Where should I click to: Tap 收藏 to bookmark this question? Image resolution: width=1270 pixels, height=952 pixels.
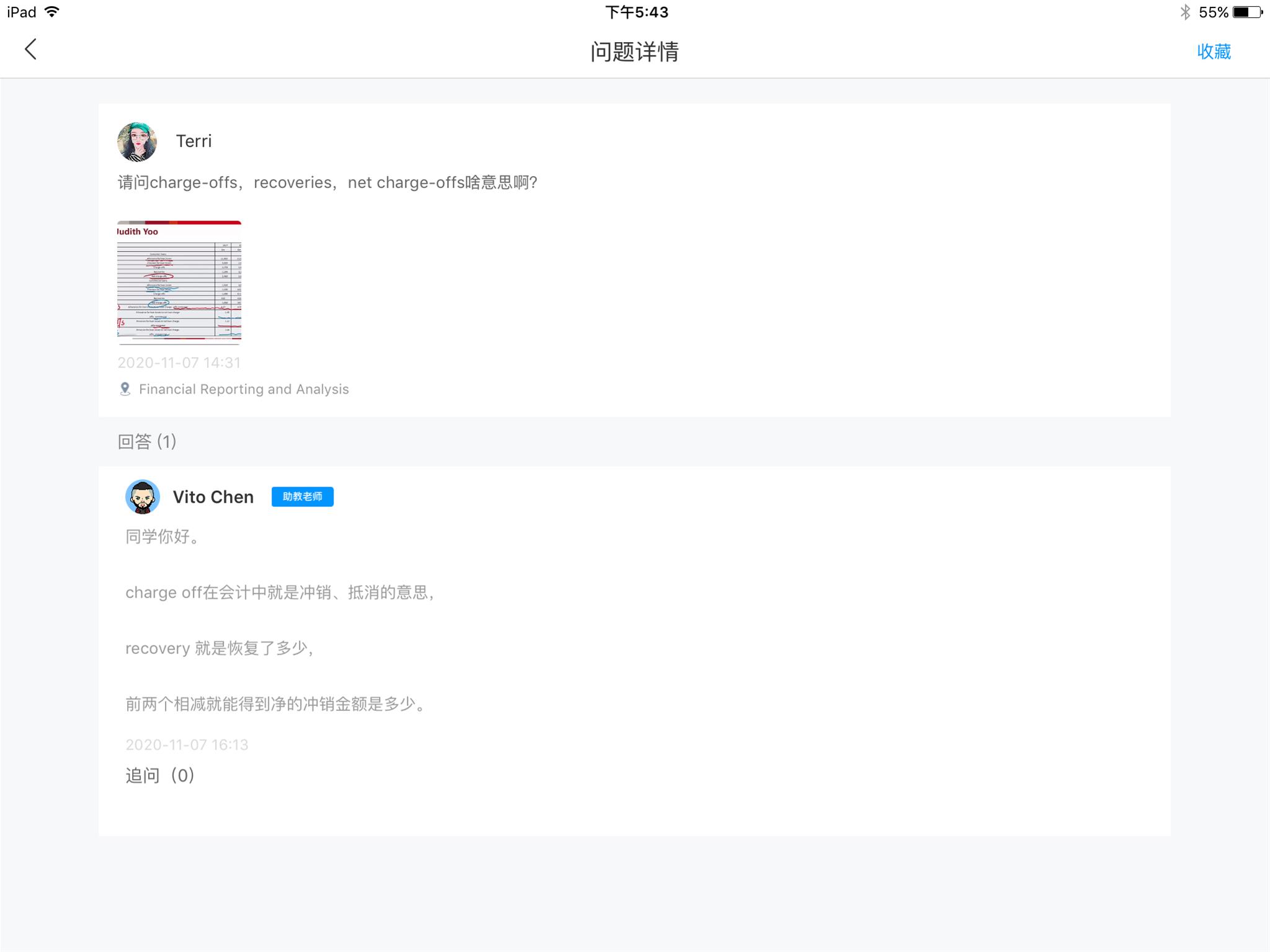pos(1213,51)
